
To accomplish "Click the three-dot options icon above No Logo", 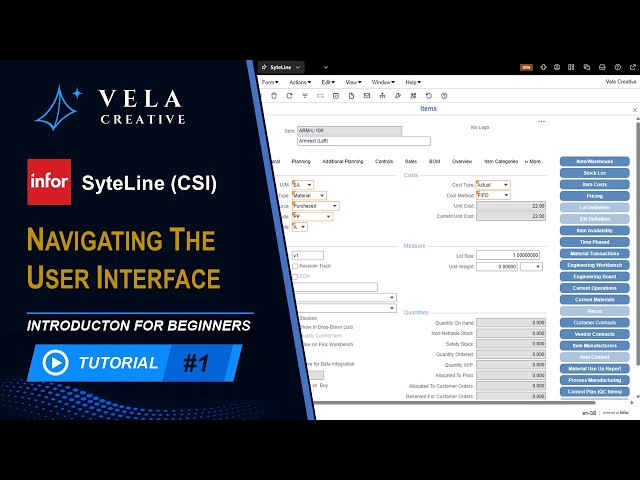I will coord(541,122).
